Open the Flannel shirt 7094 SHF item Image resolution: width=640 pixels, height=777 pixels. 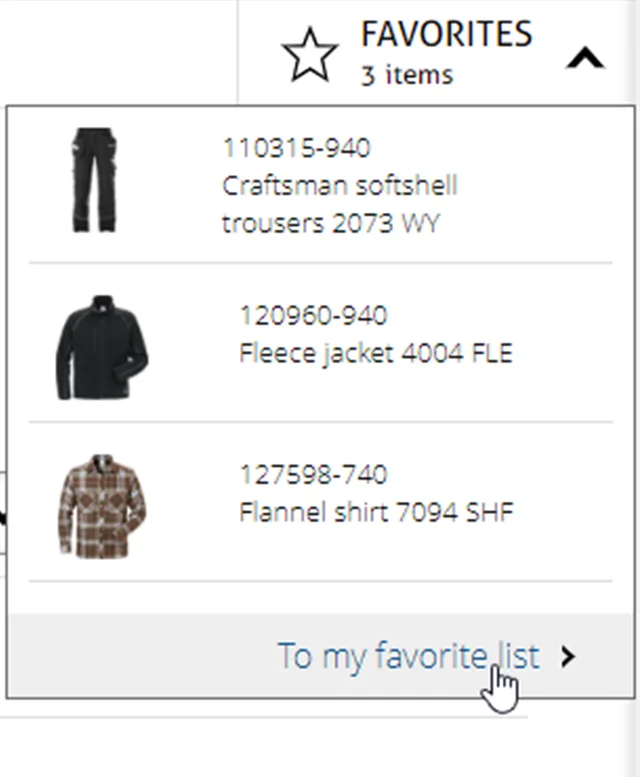377,513
